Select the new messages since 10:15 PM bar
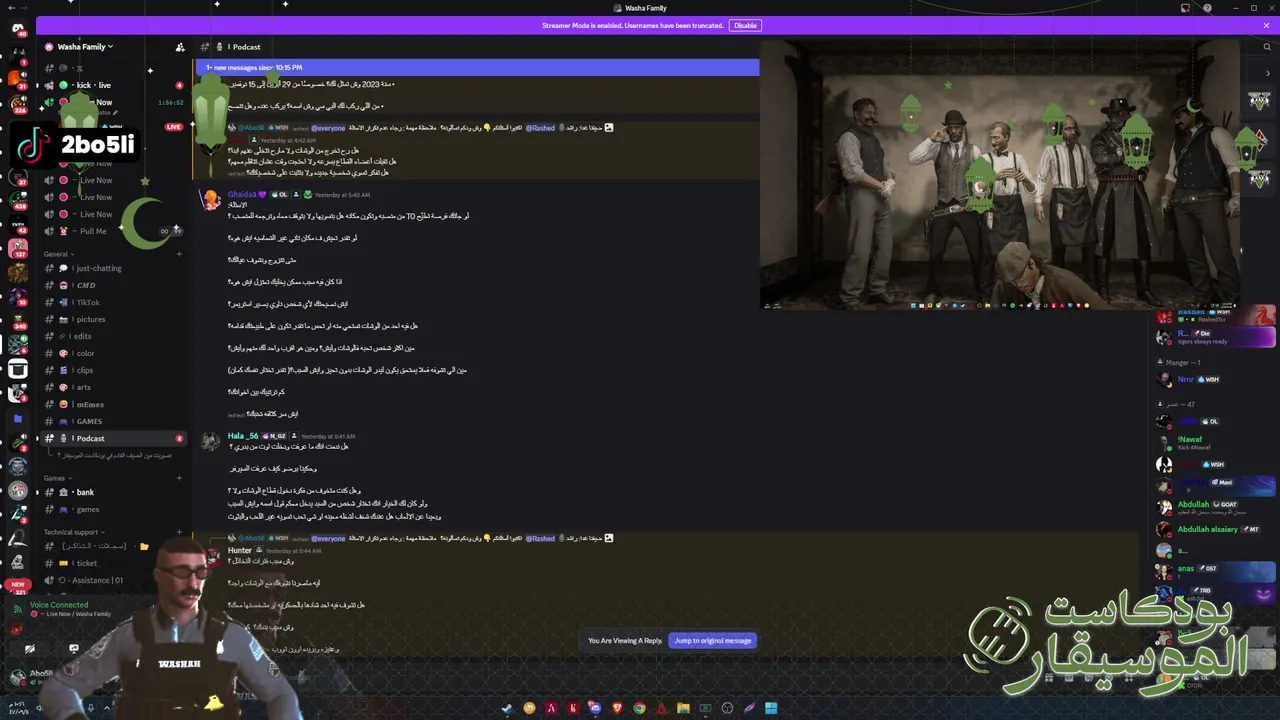The width and height of the screenshot is (1280, 720). [x=476, y=67]
